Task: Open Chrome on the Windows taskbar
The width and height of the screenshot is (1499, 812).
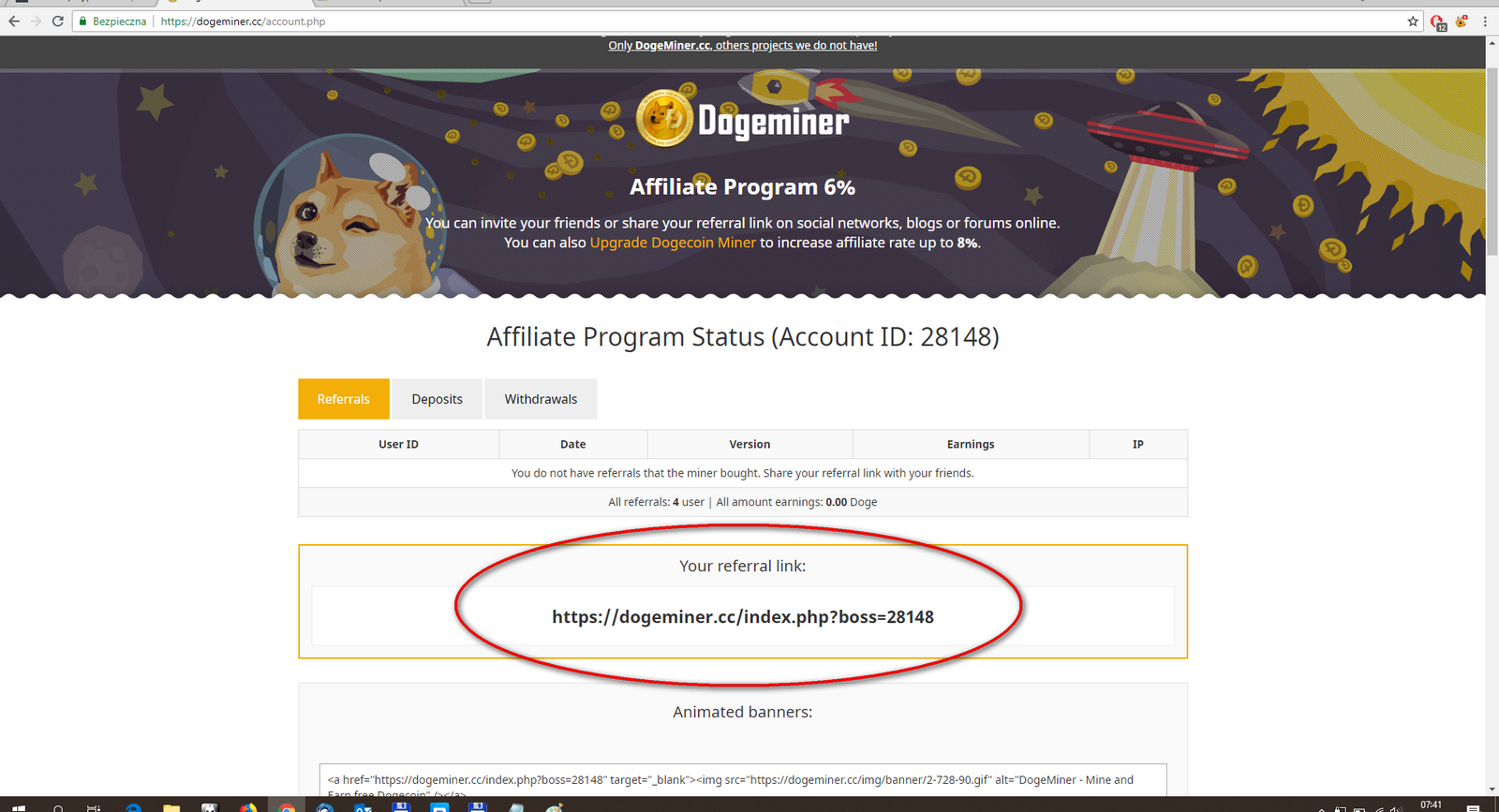Action: click(287, 807)
